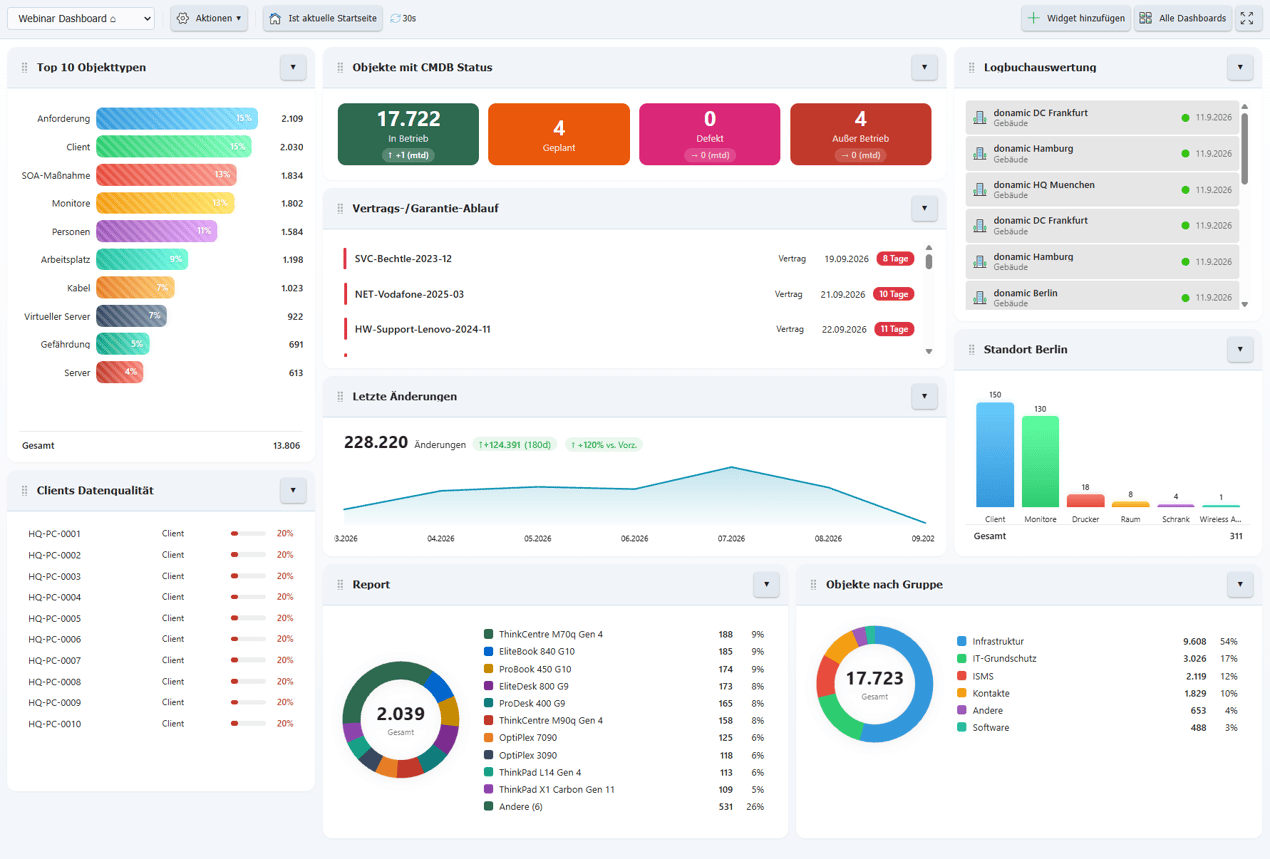The height and width of the screenshot is (859, 1270).
Task: Open contract NET-Vodafone-2025-03
Action: tap(409, 294)
